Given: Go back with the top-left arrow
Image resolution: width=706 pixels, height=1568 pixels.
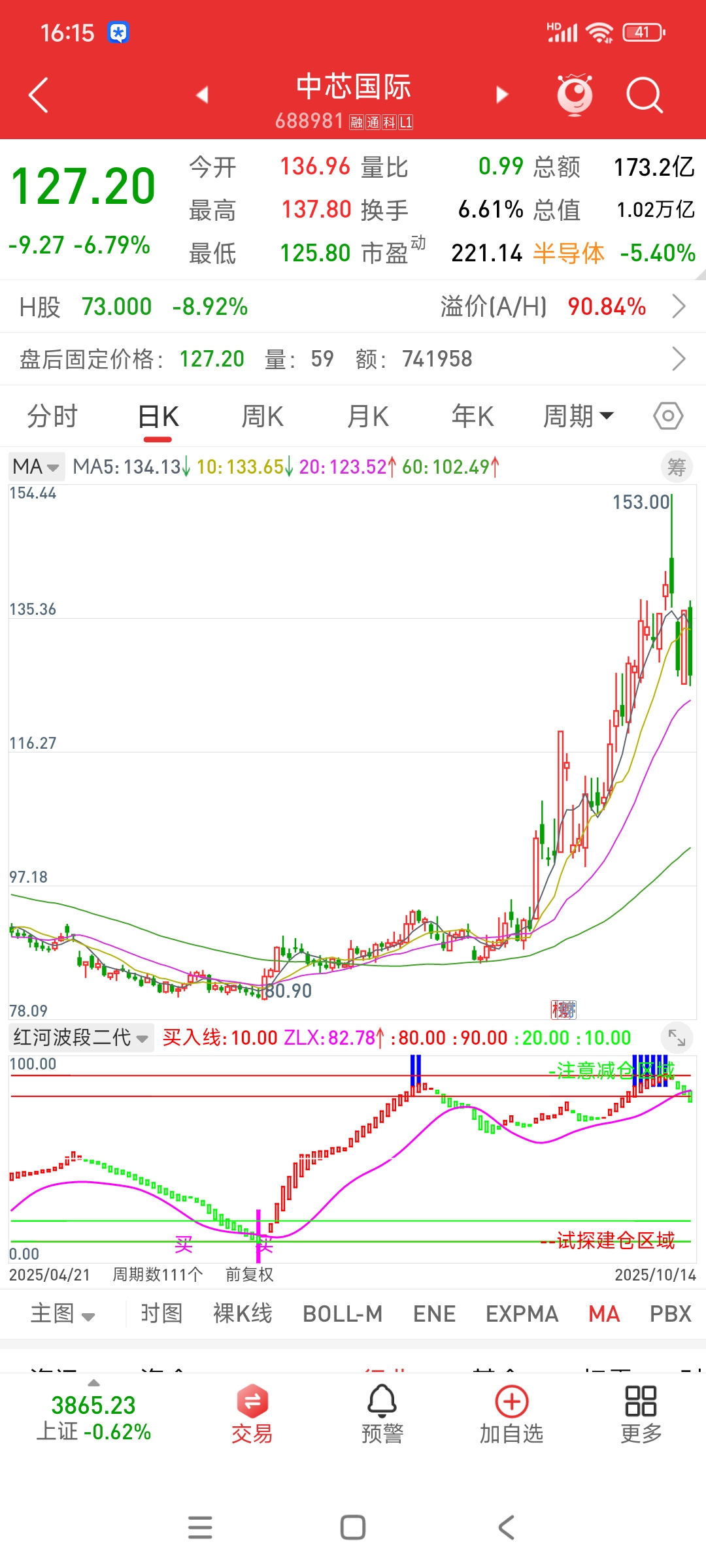Looking at the screenshot, I should pos(39,95).
